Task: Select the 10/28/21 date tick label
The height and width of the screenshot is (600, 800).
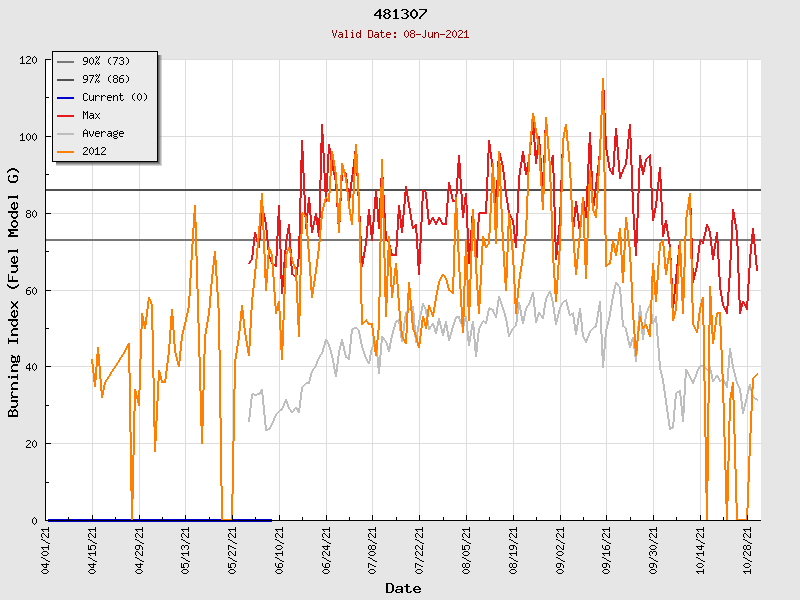Action: [747, 549]
